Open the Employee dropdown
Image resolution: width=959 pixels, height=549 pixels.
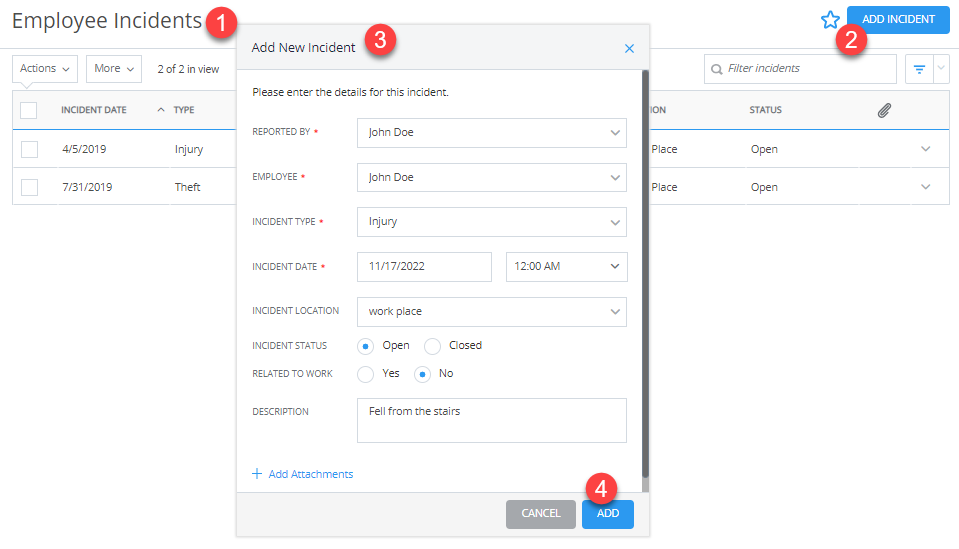492,177
